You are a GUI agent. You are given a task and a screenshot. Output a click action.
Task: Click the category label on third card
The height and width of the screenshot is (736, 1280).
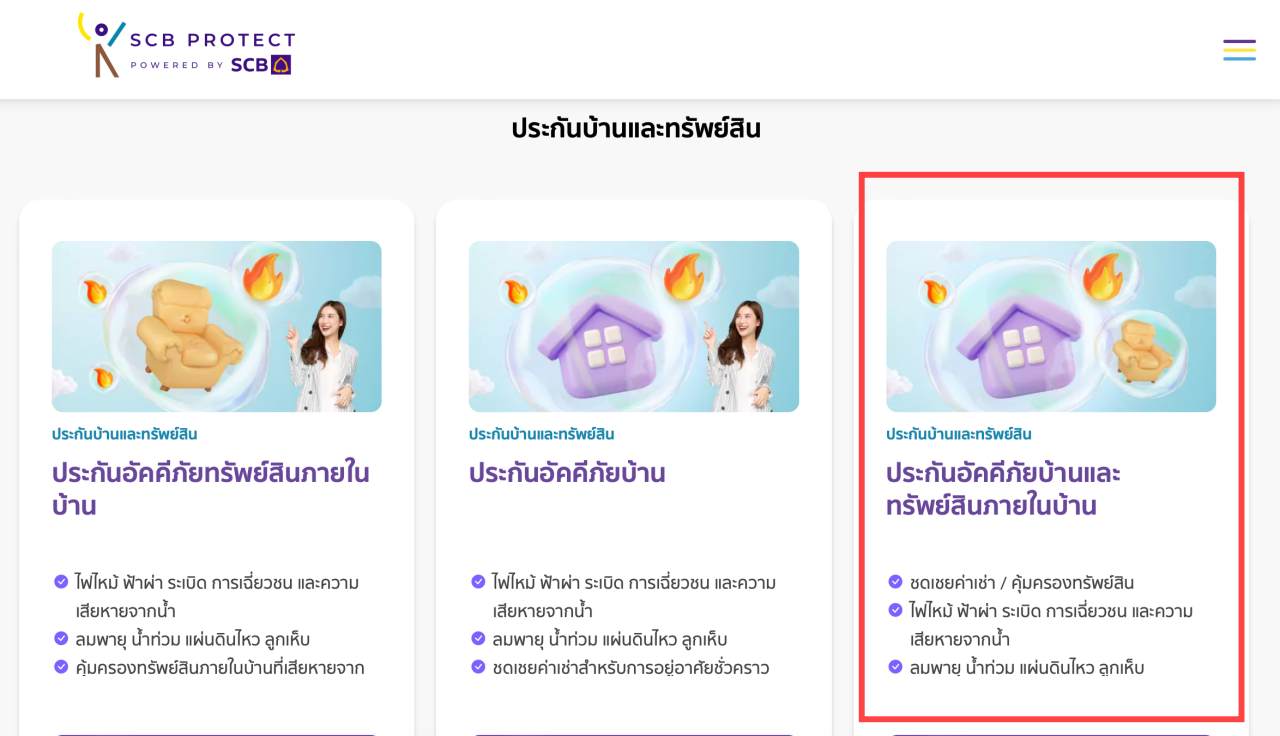[x=958, y=434]
